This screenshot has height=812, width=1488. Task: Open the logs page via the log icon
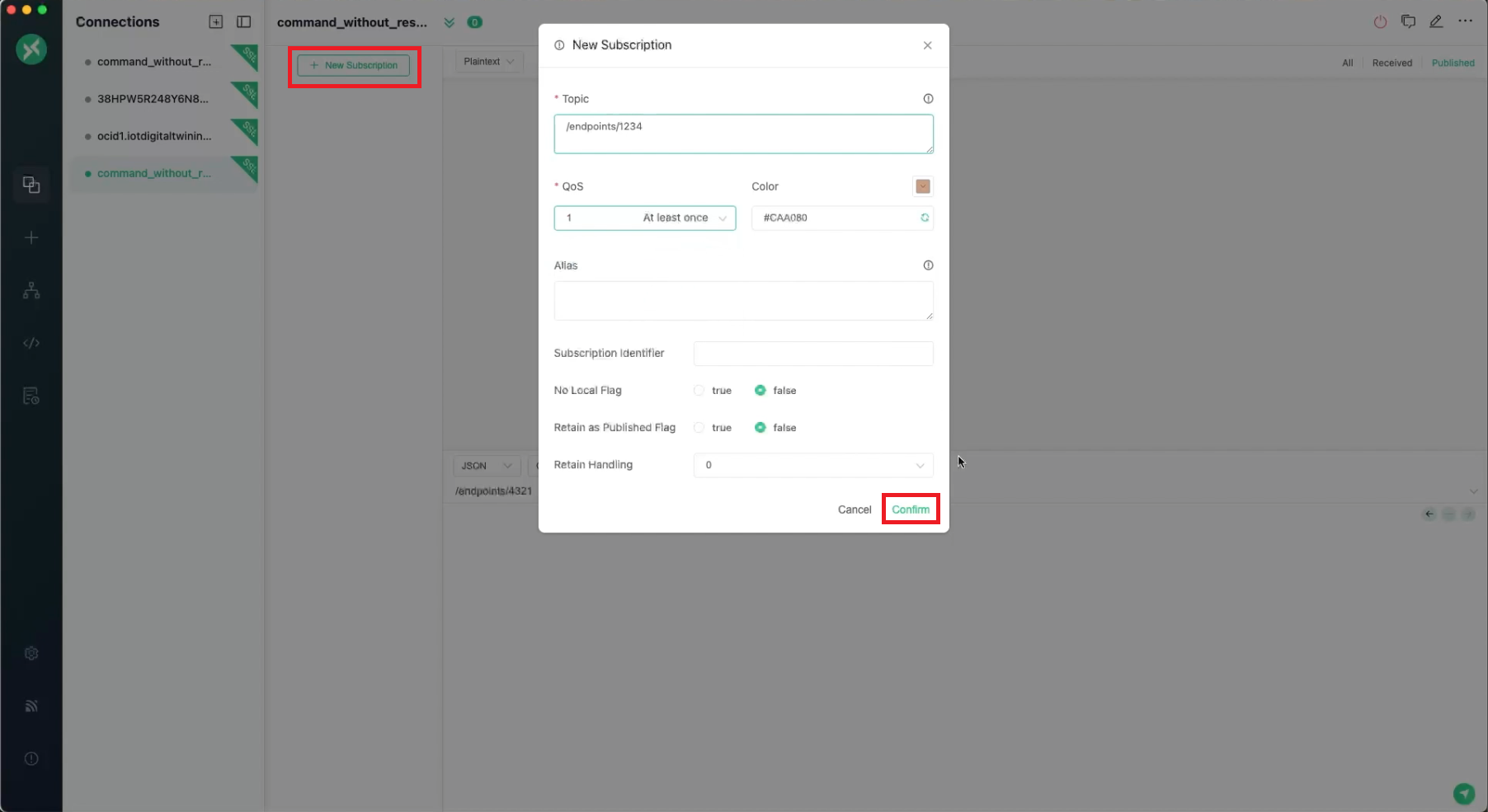tap(31, 396)
